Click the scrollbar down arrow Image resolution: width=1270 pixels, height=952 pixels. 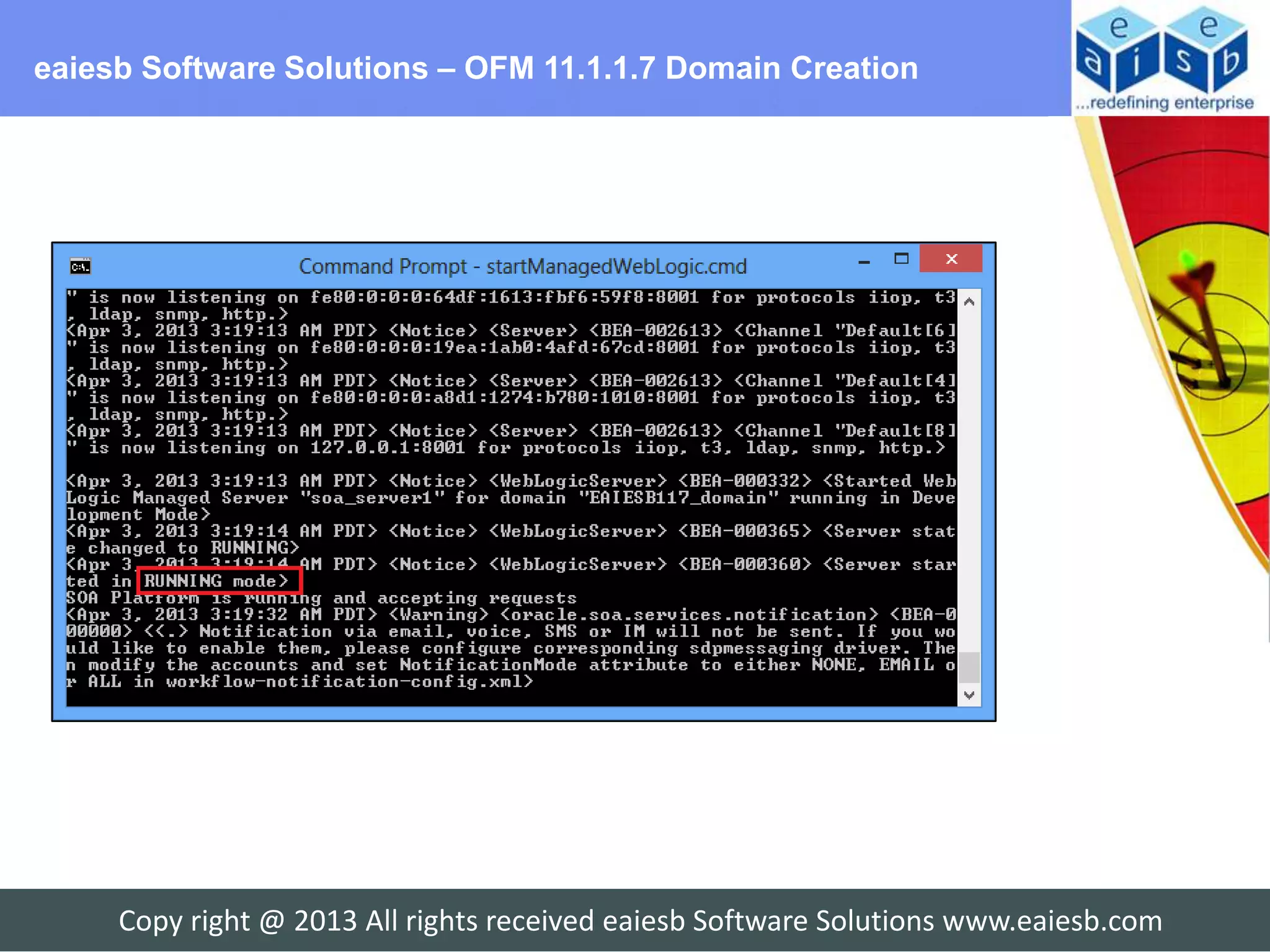pyautogui.click(x=969, y=695)
